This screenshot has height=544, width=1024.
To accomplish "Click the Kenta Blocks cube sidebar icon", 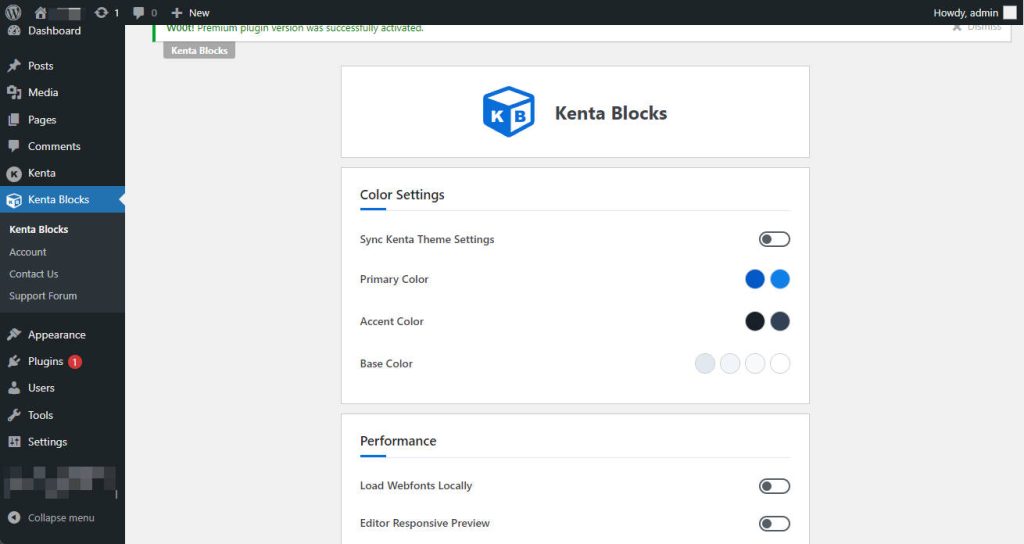I will tap(14, 200).
